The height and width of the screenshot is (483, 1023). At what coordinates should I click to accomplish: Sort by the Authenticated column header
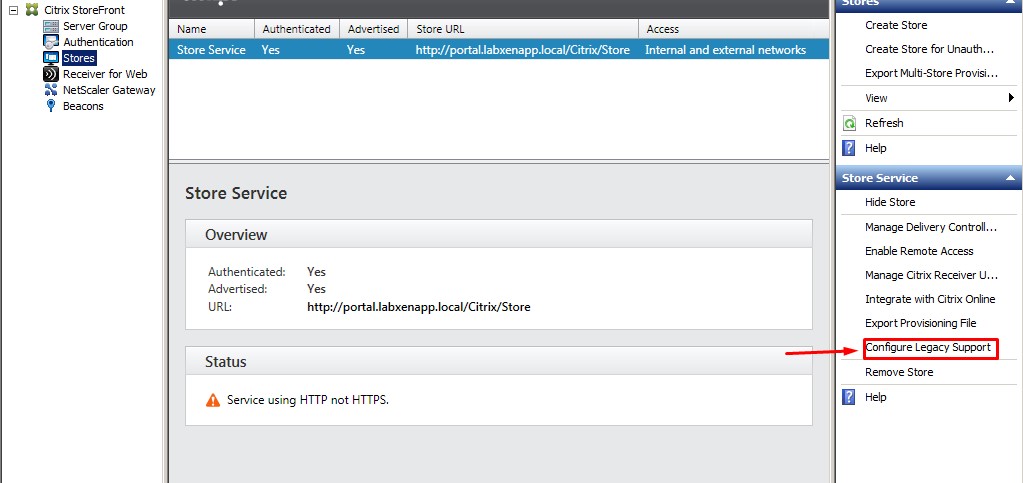coord(297,29)
